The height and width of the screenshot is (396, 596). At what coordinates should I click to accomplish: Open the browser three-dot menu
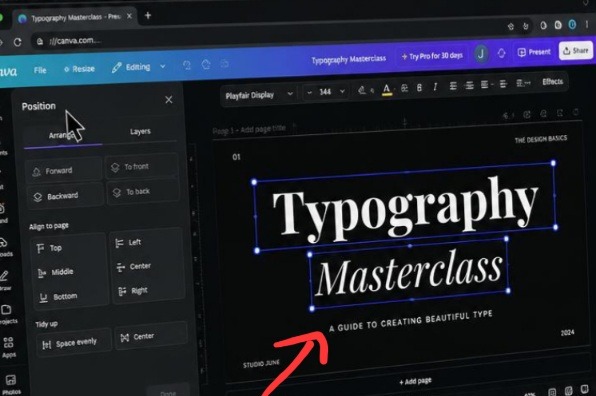point(588,24)
